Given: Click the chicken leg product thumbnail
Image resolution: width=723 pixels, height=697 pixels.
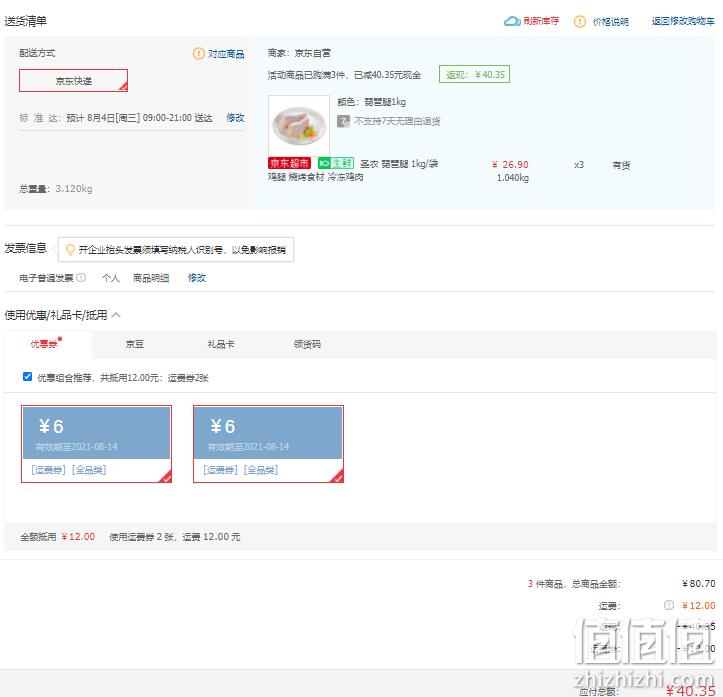Looking at the screenshot, I should coord(299,126).
